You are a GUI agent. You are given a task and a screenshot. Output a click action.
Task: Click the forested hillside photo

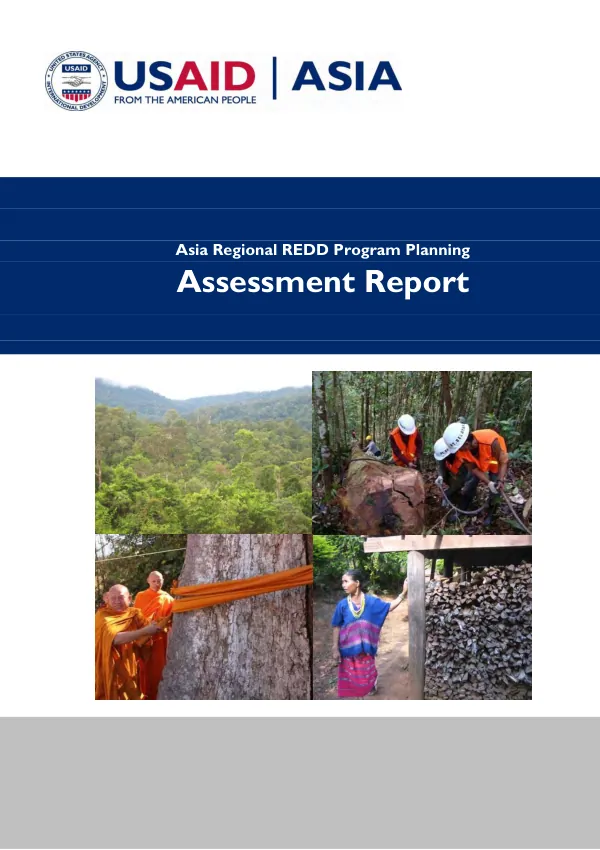pyautogui.click(x=203, y=455)
